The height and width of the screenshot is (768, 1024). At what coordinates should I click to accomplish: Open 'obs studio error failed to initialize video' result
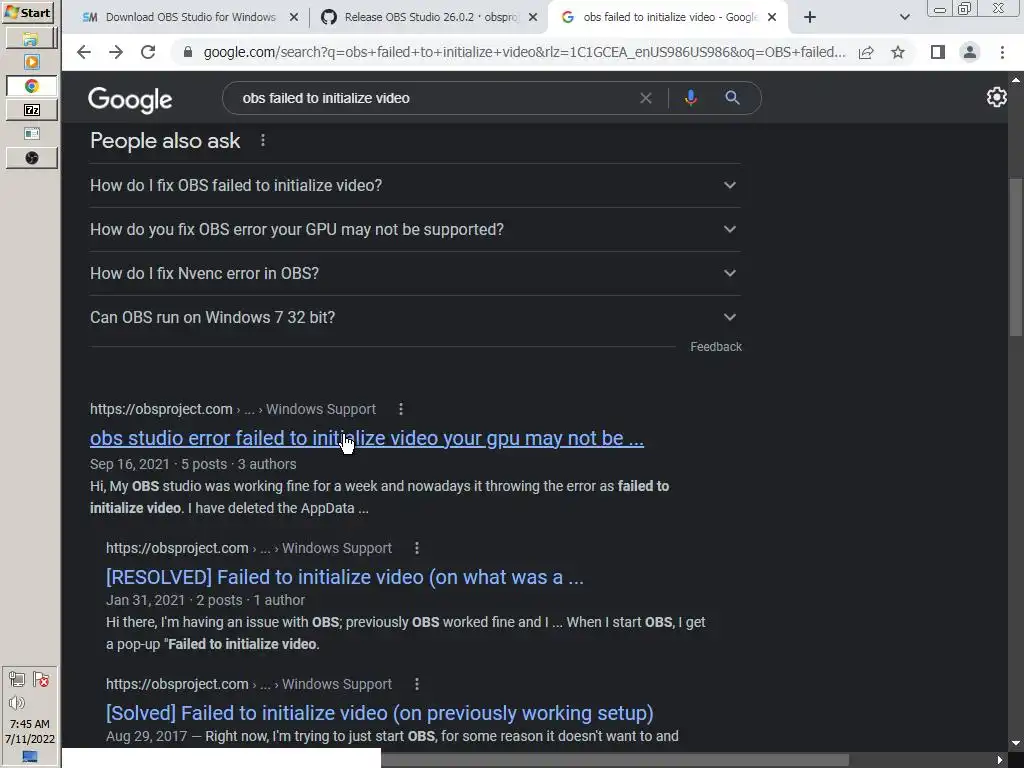click(x=366, y=438)
